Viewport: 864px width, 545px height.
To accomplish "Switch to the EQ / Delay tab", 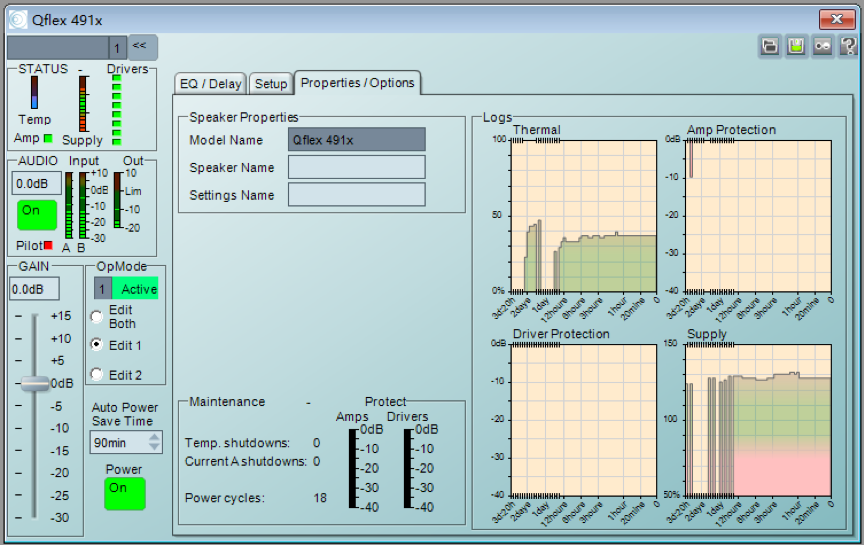I will coord(210,84).
